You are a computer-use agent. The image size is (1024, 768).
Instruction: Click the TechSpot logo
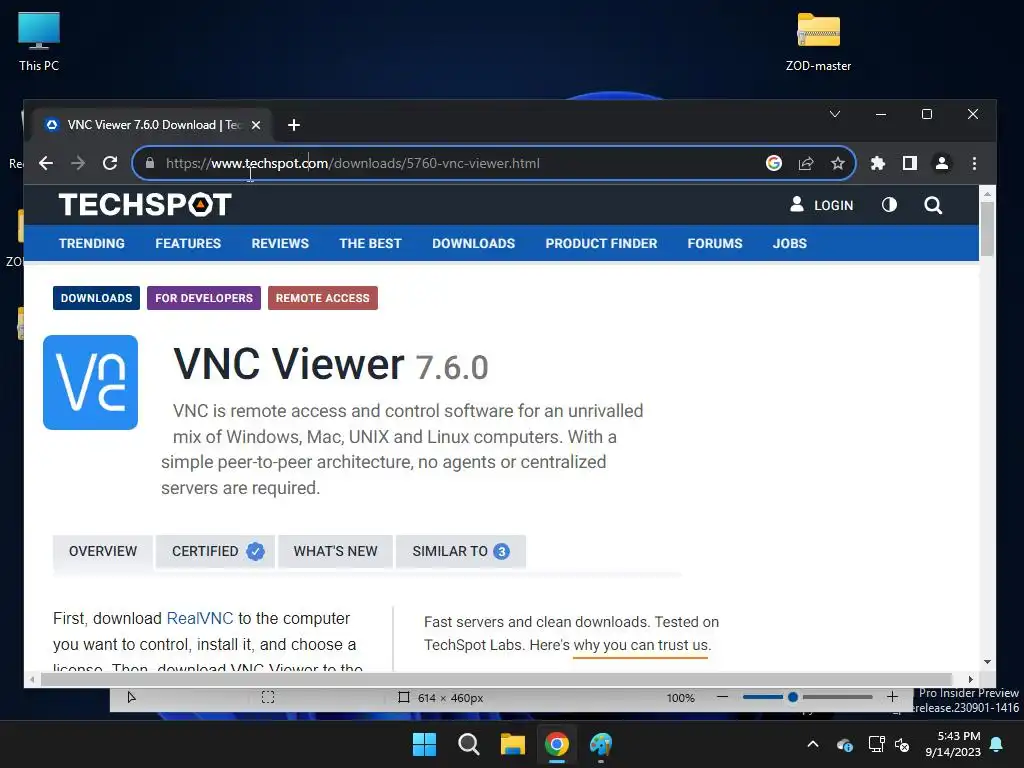[x=145, y=204]
